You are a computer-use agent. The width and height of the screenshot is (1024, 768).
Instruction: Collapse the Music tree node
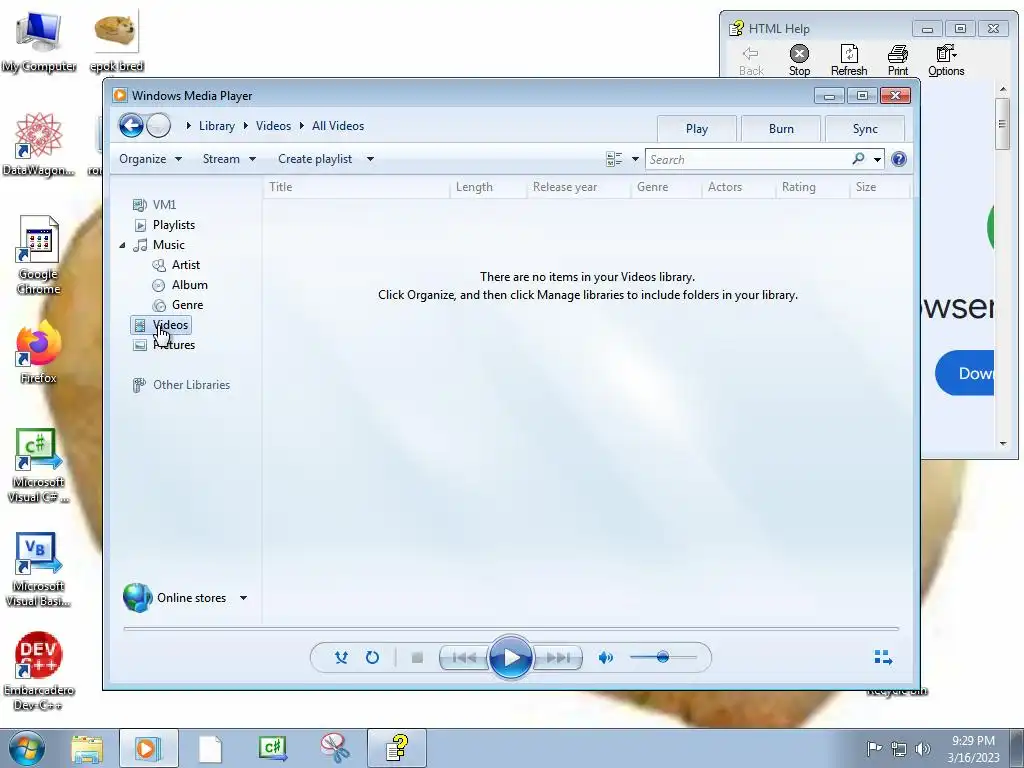click(x=122, y=246)
